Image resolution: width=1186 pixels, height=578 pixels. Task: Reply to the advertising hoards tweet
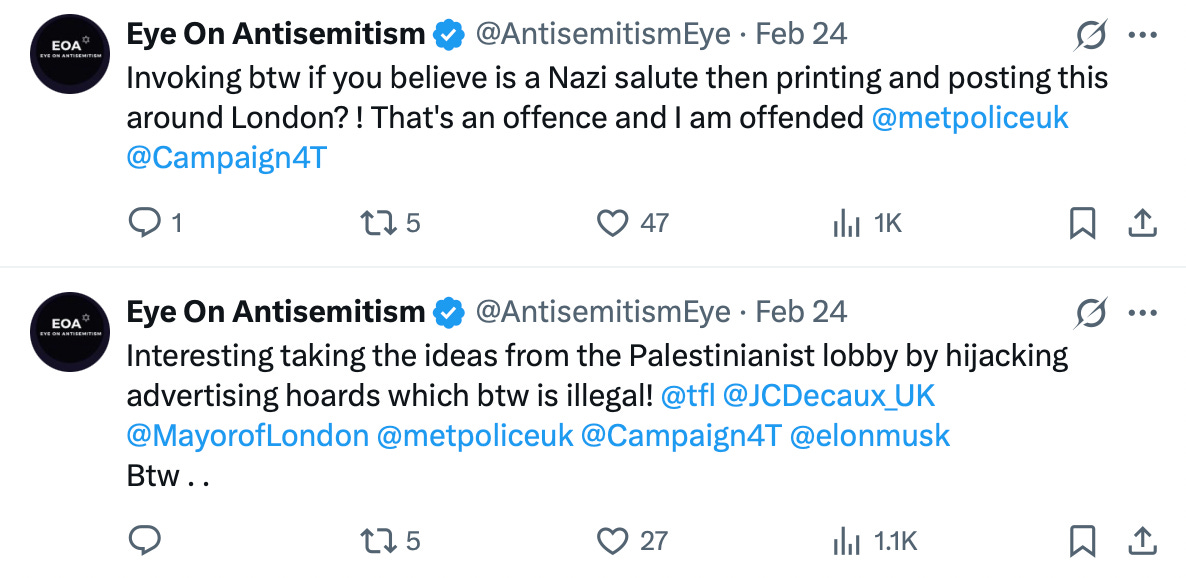point(146,541)
